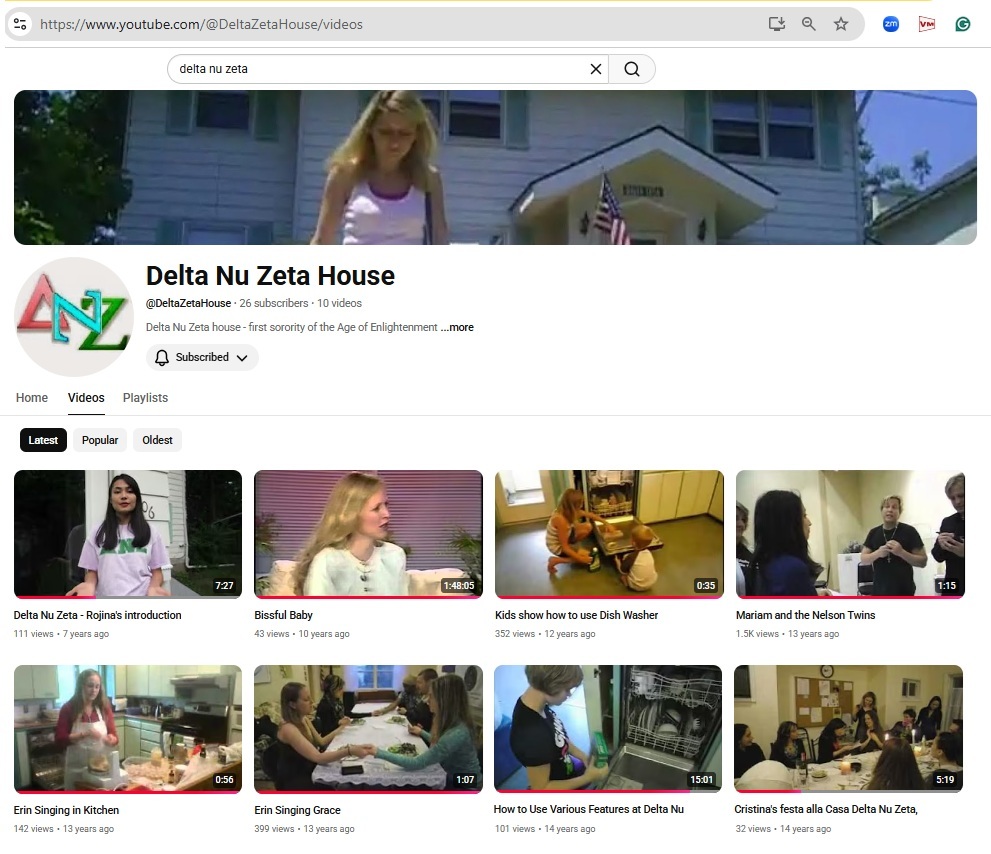Click the install app icon in address bar
The width and height of the screenshot is (991, 854).
[777, 24]
